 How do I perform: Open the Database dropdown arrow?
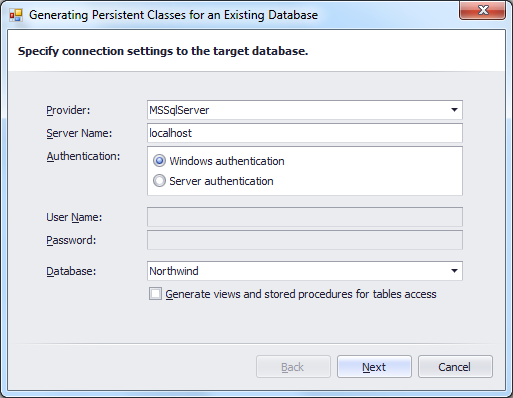(x=454, y=271)
